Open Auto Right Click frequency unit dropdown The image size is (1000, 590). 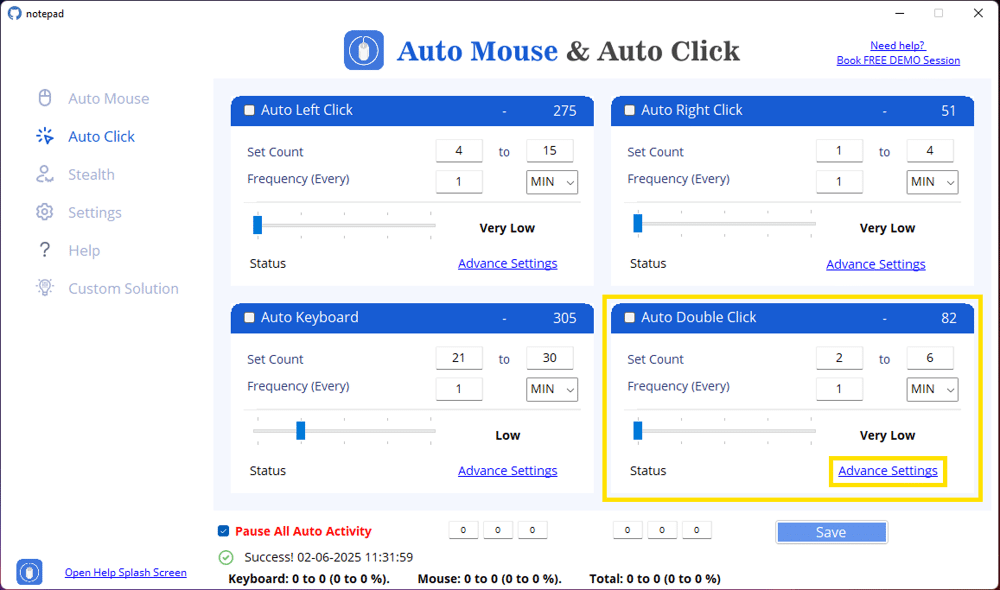pyautogui.click(x=932, y=182)
